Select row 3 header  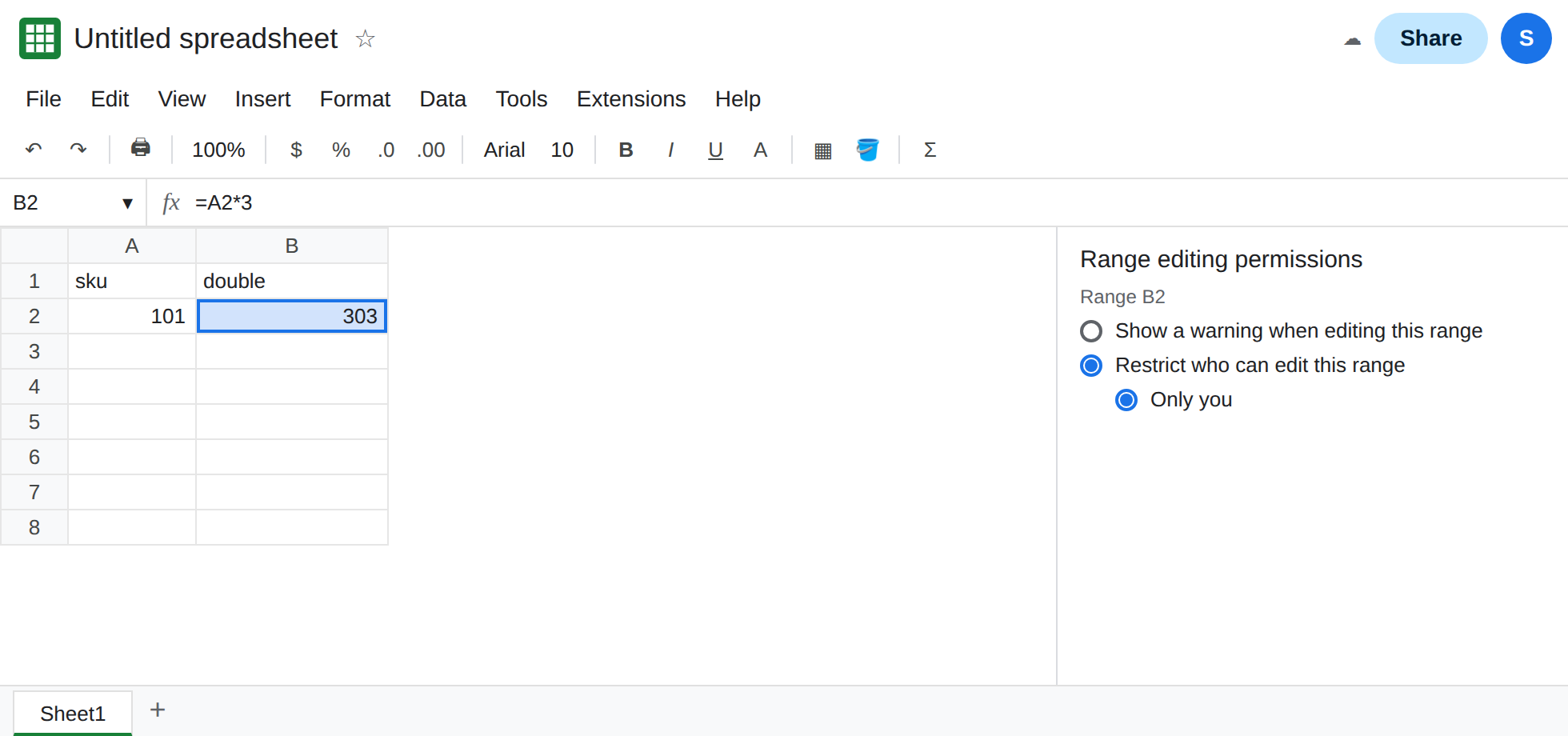(34, 351)
